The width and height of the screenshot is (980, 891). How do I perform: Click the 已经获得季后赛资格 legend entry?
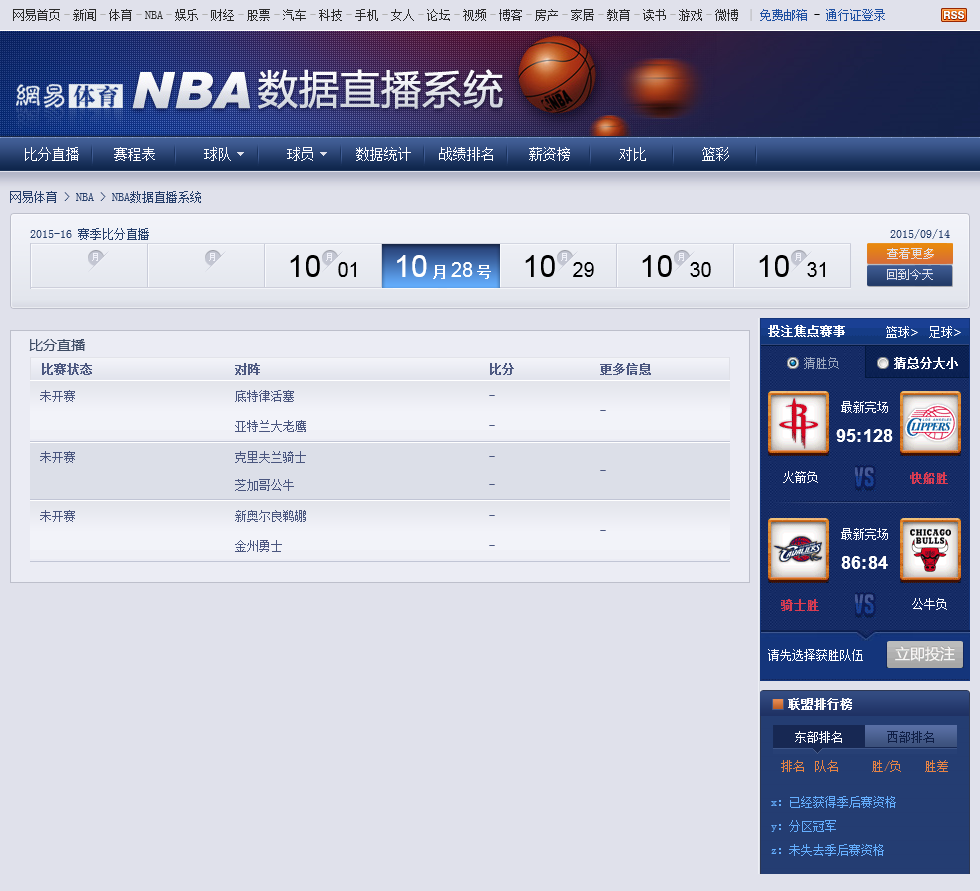[842, 802]
